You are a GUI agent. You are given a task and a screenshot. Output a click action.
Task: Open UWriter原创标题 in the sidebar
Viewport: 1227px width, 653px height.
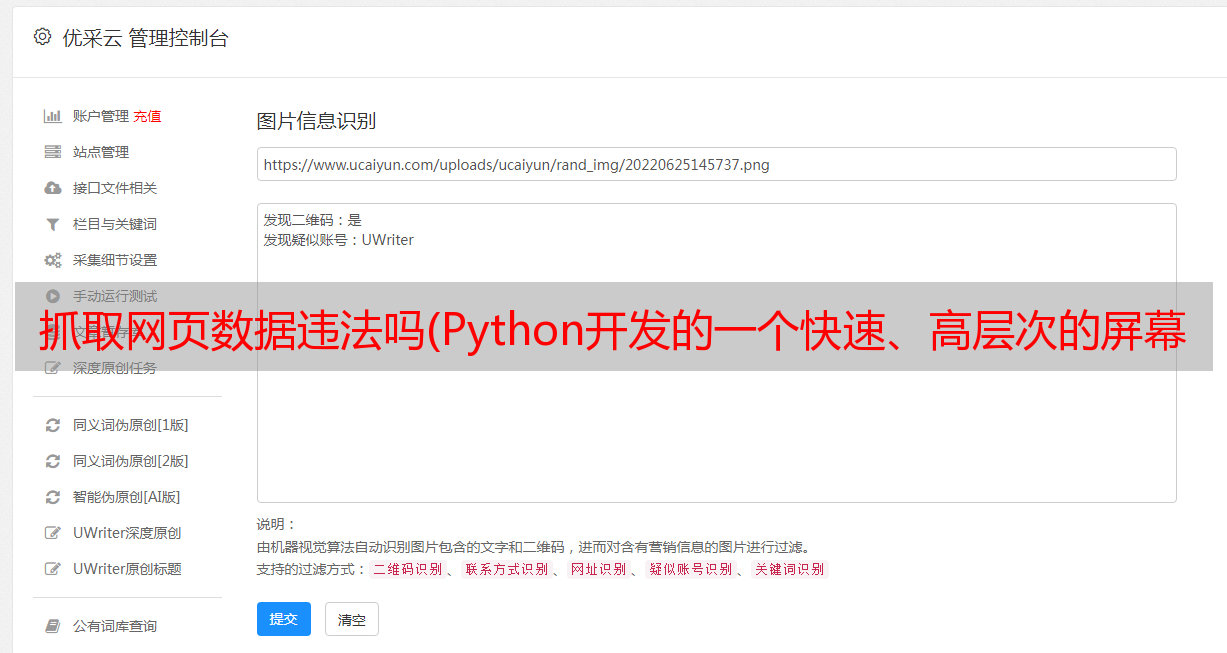[x=127, y=569]
